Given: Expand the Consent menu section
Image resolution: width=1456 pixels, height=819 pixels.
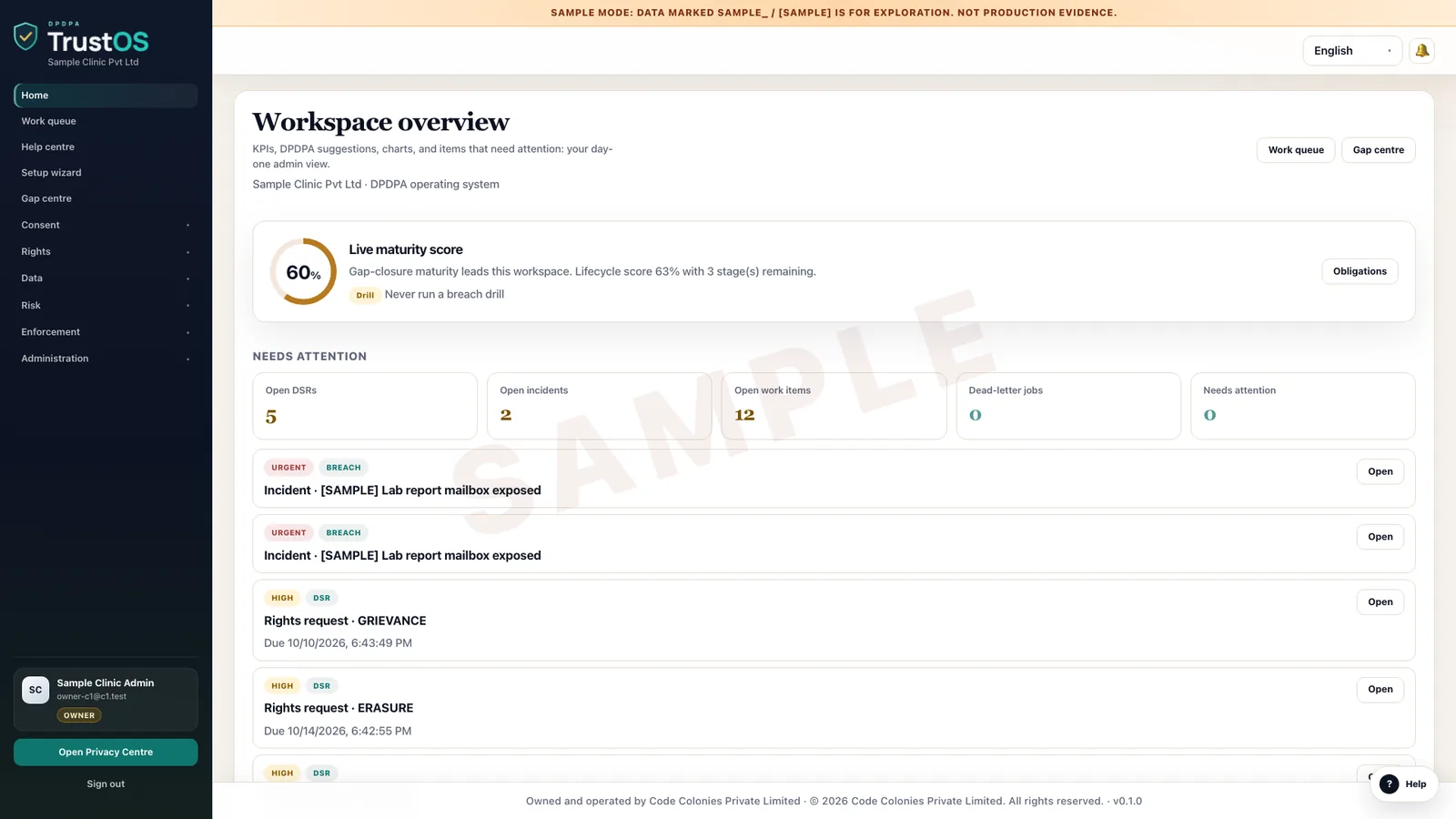Looking at the screenshot, I should pos(106,225).
